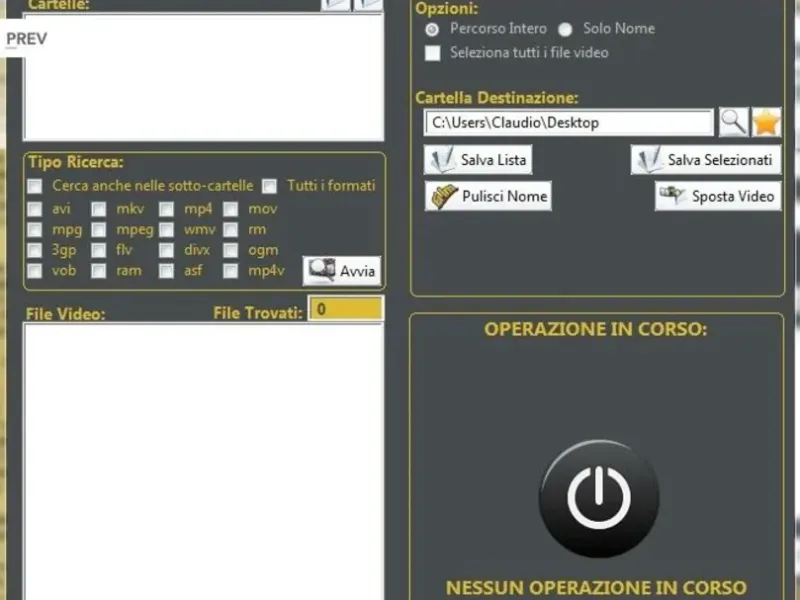This screenshot has width=800, height=600.
Task: Tick the 3gp format checkbox
Action: click(35, 250)
